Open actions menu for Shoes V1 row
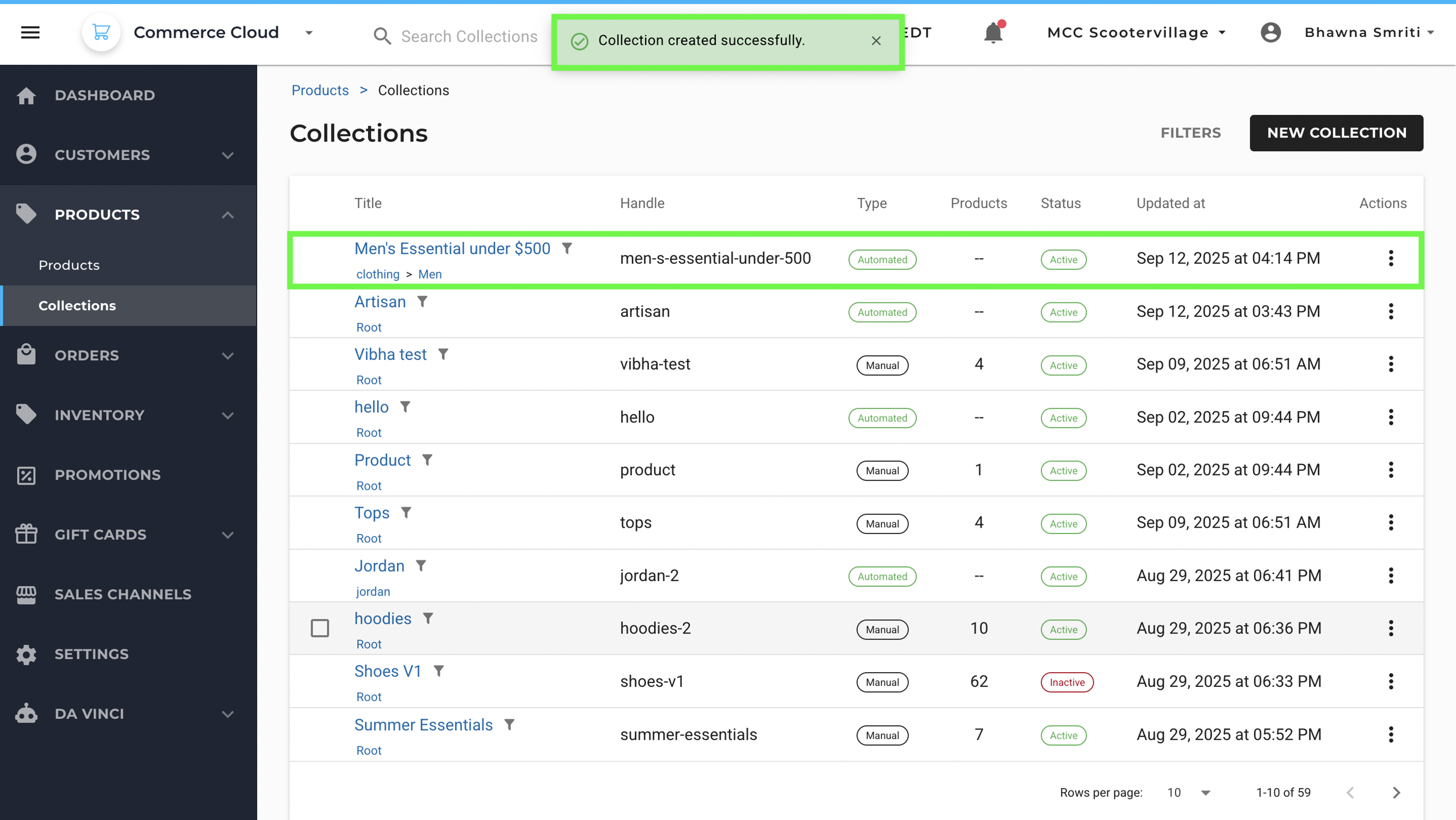Image resolution: width=1456 pixels, height=820 pixels. pos(1391,681)
